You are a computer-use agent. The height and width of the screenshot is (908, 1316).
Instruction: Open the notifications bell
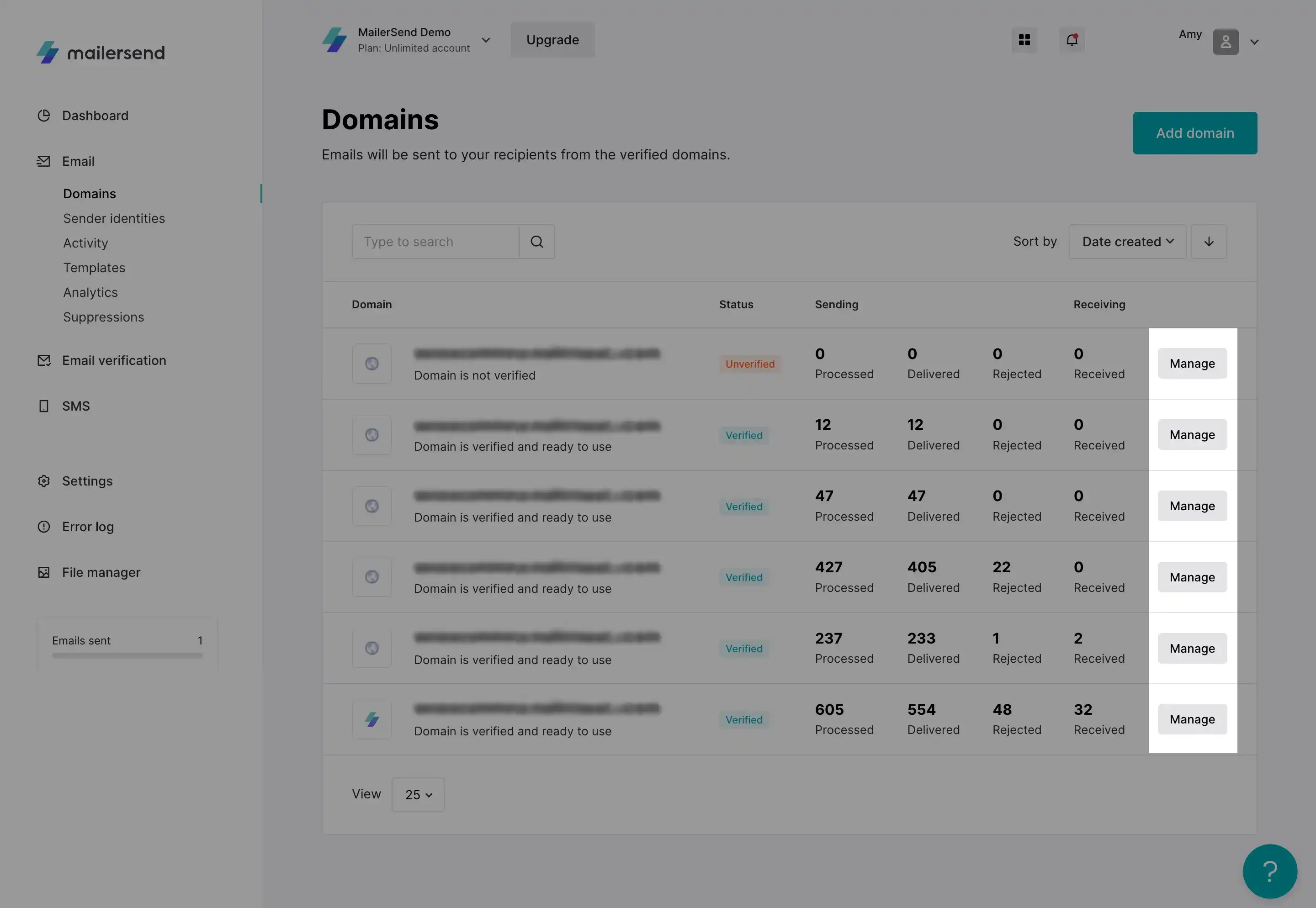(1071, 40)
